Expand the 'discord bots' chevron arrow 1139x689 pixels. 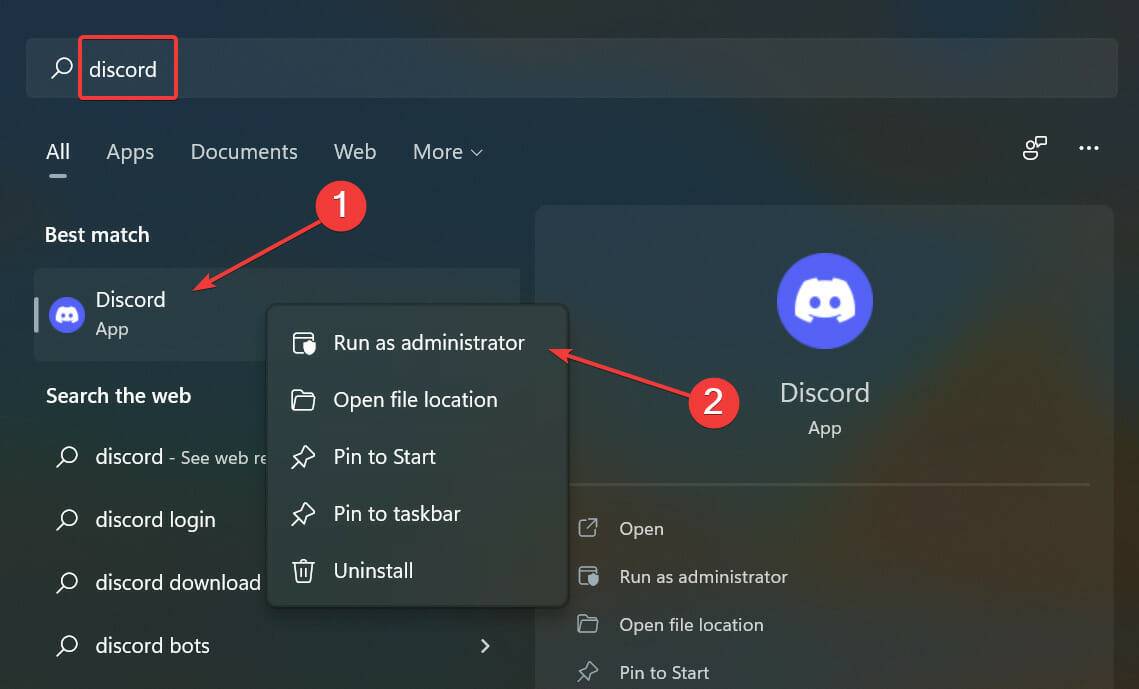pos(485,645)
